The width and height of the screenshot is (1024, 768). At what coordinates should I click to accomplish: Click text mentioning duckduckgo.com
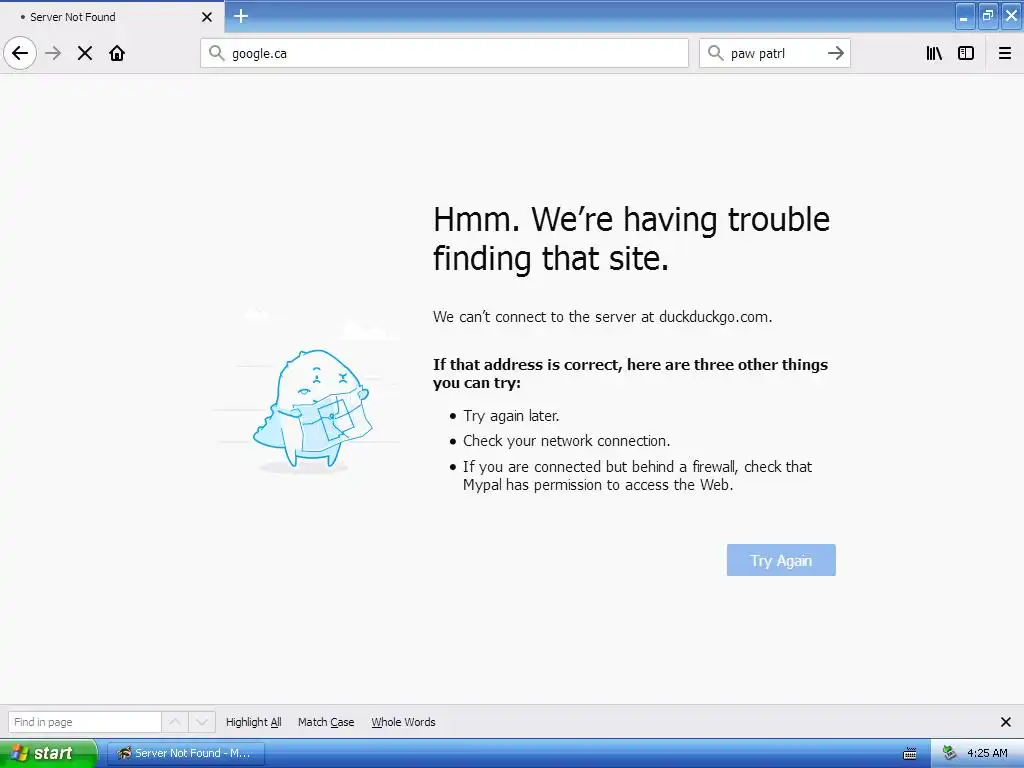click(602, 317)
